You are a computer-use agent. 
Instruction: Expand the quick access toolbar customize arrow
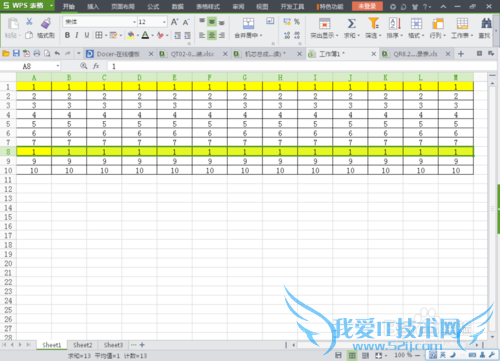tap(79, 53)
